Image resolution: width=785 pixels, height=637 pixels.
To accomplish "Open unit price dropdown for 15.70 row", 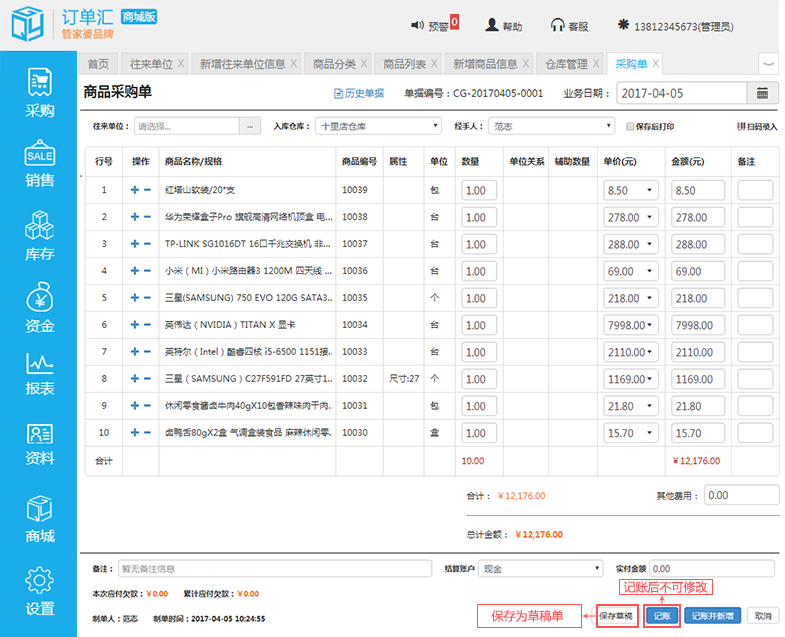I will click(x=649, y=433).
